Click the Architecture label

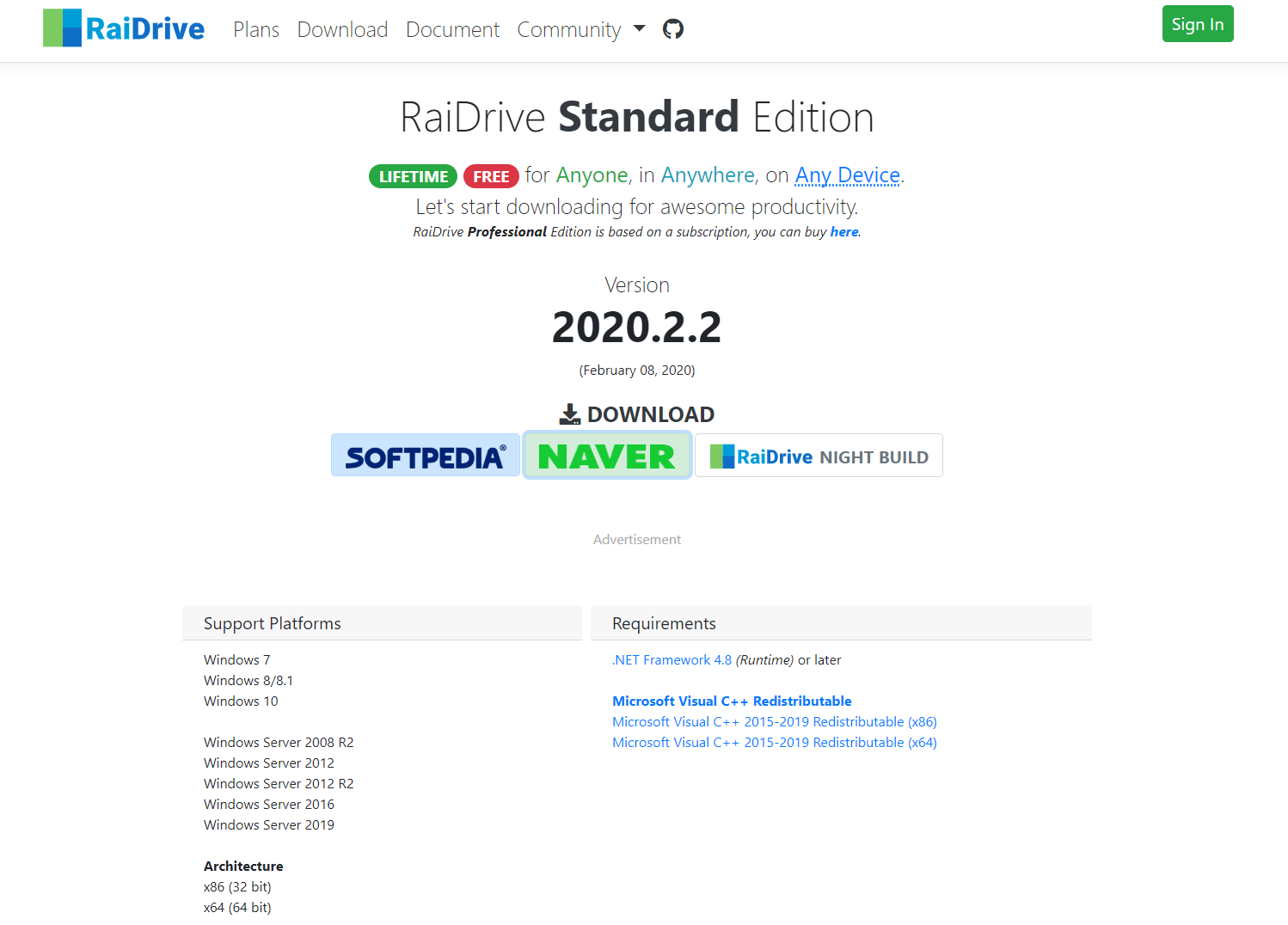(243, 867)
